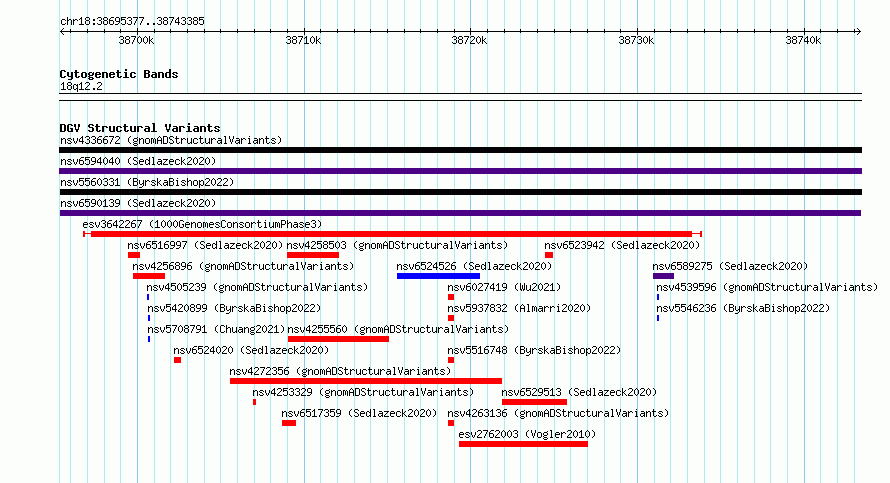This screenshot has width=890, height=483.
Task: Open nsv4258503 gnomAD variant label
Action: pyautogui.click(x=397, y=245)
